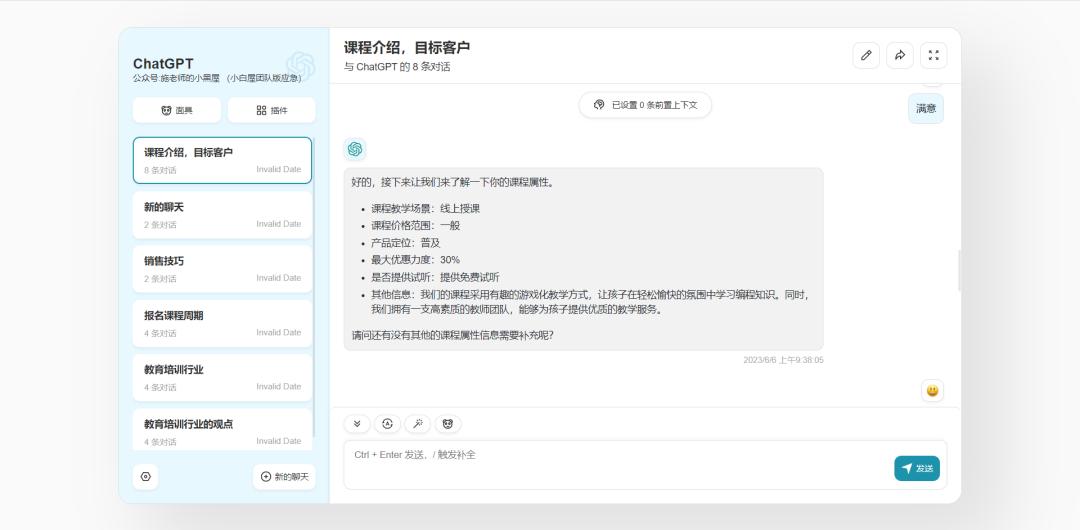
Task: Click the question 请问还有没有其他的课程属性信息需要补充呢
Action: point(453,335)
